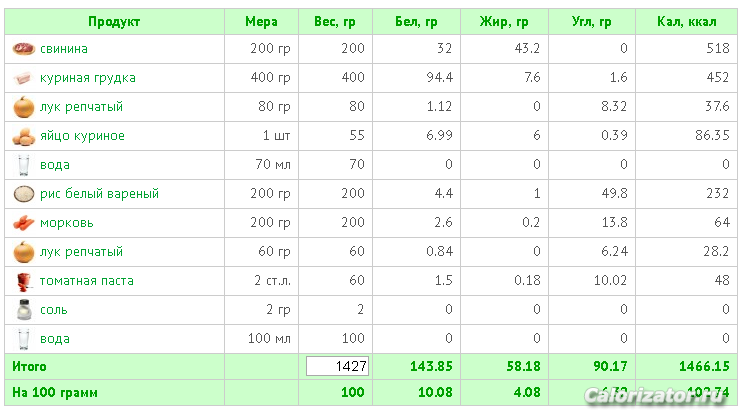Click the chicken breast product icon
Image resolution: width=747 pixels, height=417 pixels.
pos(23,78)
